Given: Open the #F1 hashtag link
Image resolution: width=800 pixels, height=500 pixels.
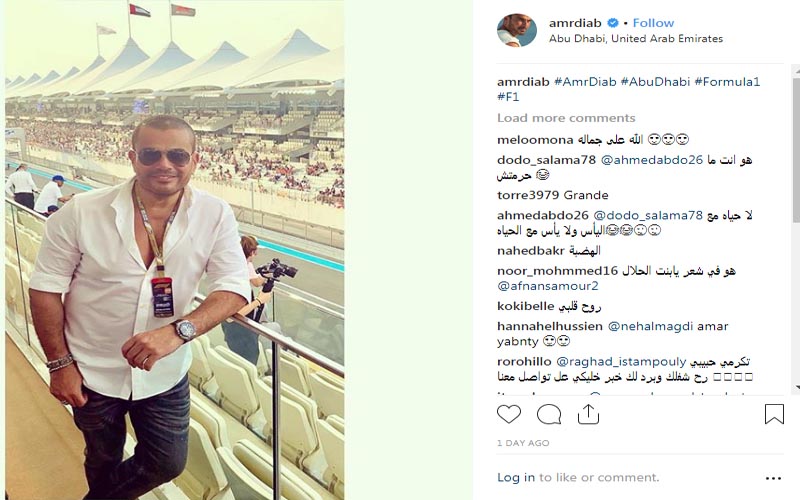Looking at the screenshot, I should 508,97.
